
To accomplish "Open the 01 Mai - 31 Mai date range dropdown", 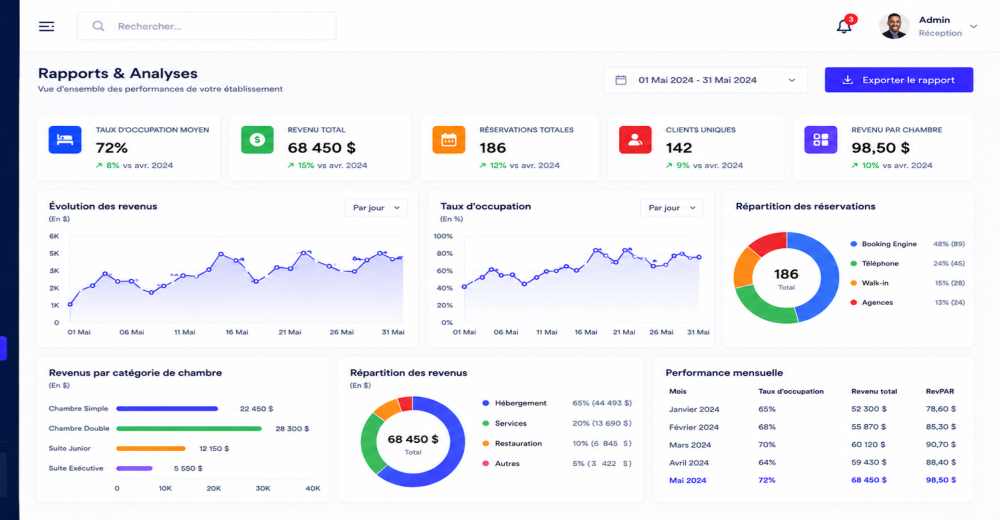I will 705,80.
